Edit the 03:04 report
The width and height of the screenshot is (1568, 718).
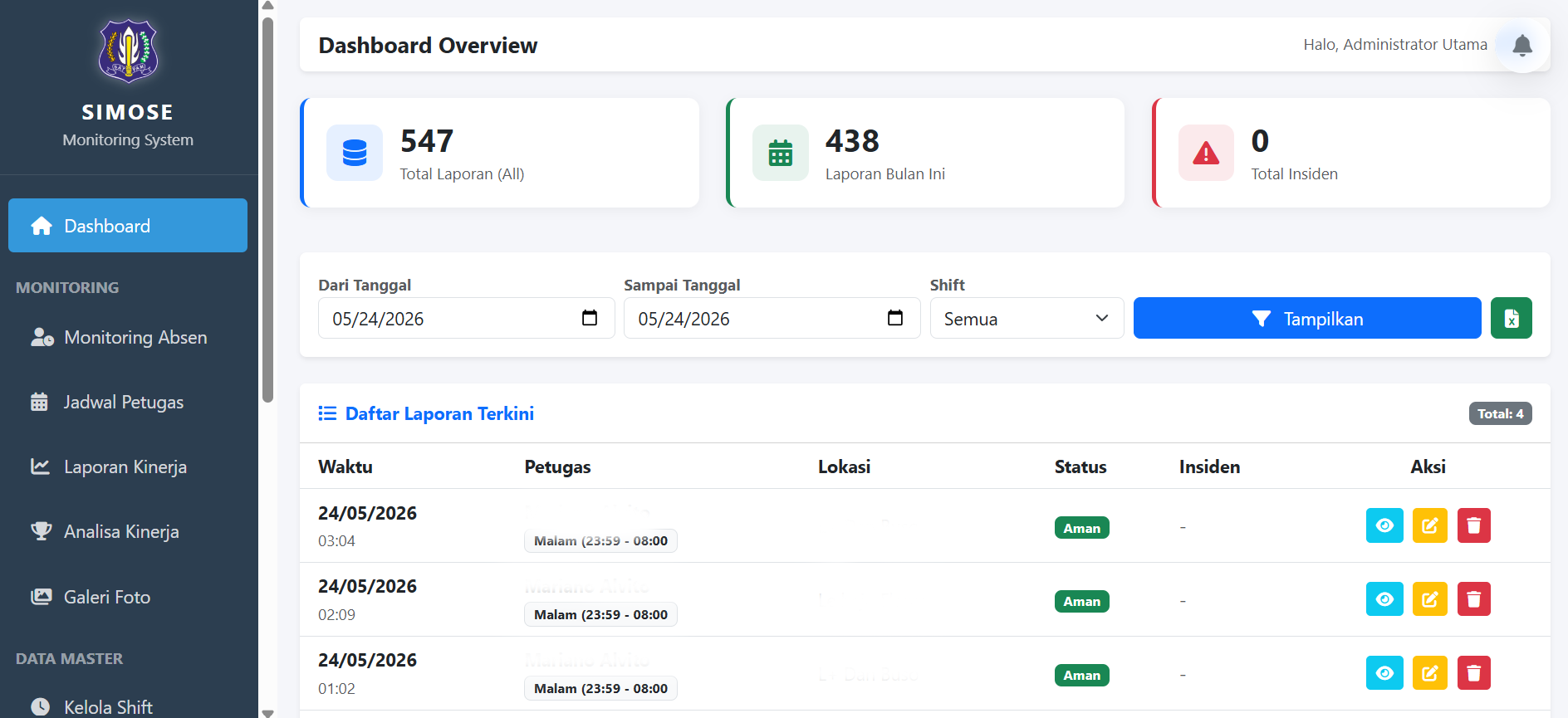pos(1430,525)
